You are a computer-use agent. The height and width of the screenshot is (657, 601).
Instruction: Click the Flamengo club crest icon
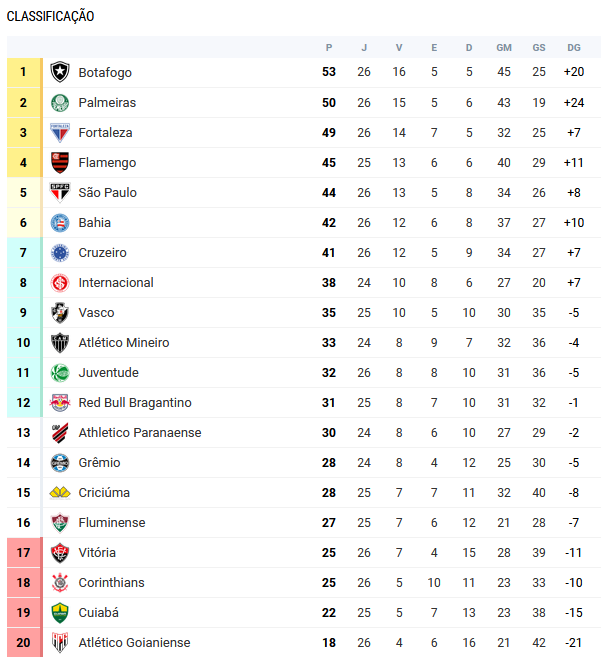point(60,162)
